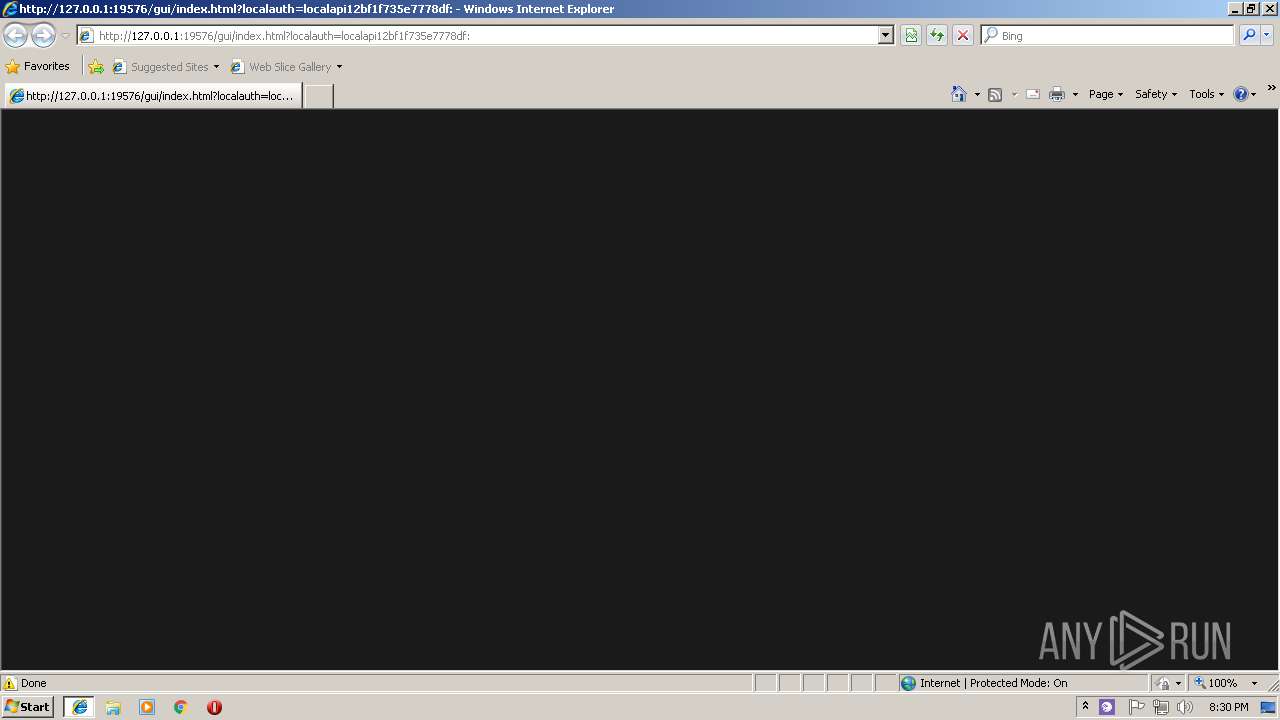Click the address bar URL field
1280x720 pixels.
(477, 35)
